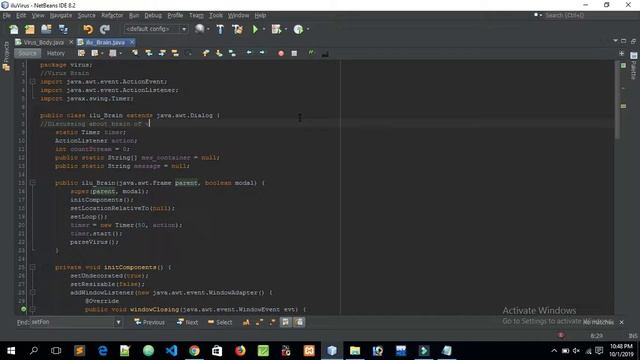Image resolution: width=640 pixels, height=360 pixels.
Task: Click the Select find button
Action: (x=220, y=322)
